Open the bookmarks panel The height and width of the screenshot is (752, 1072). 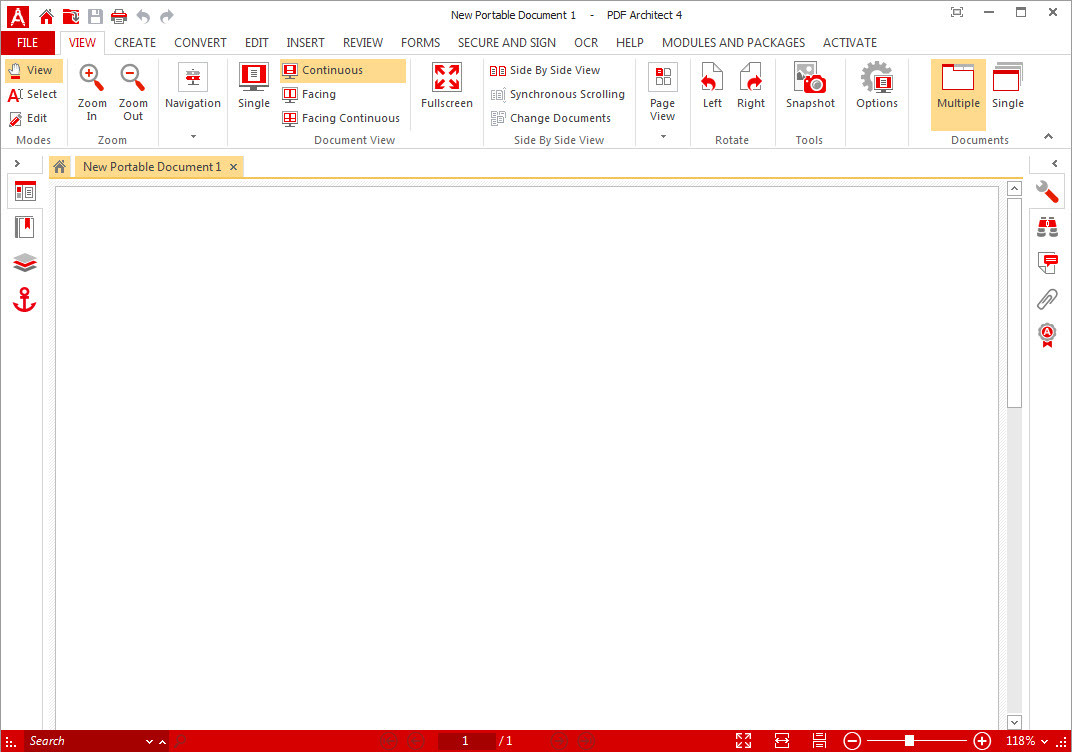click(x=25, y=228)
